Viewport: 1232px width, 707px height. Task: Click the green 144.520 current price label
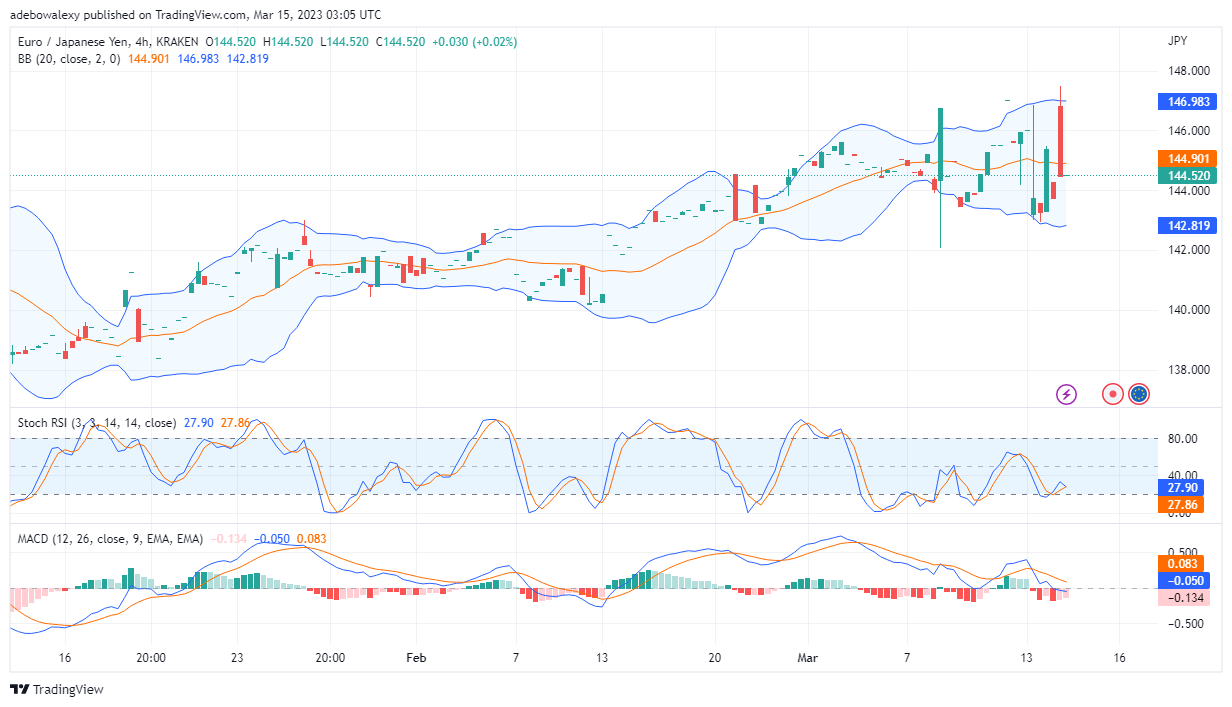[x=1186, y=175]
